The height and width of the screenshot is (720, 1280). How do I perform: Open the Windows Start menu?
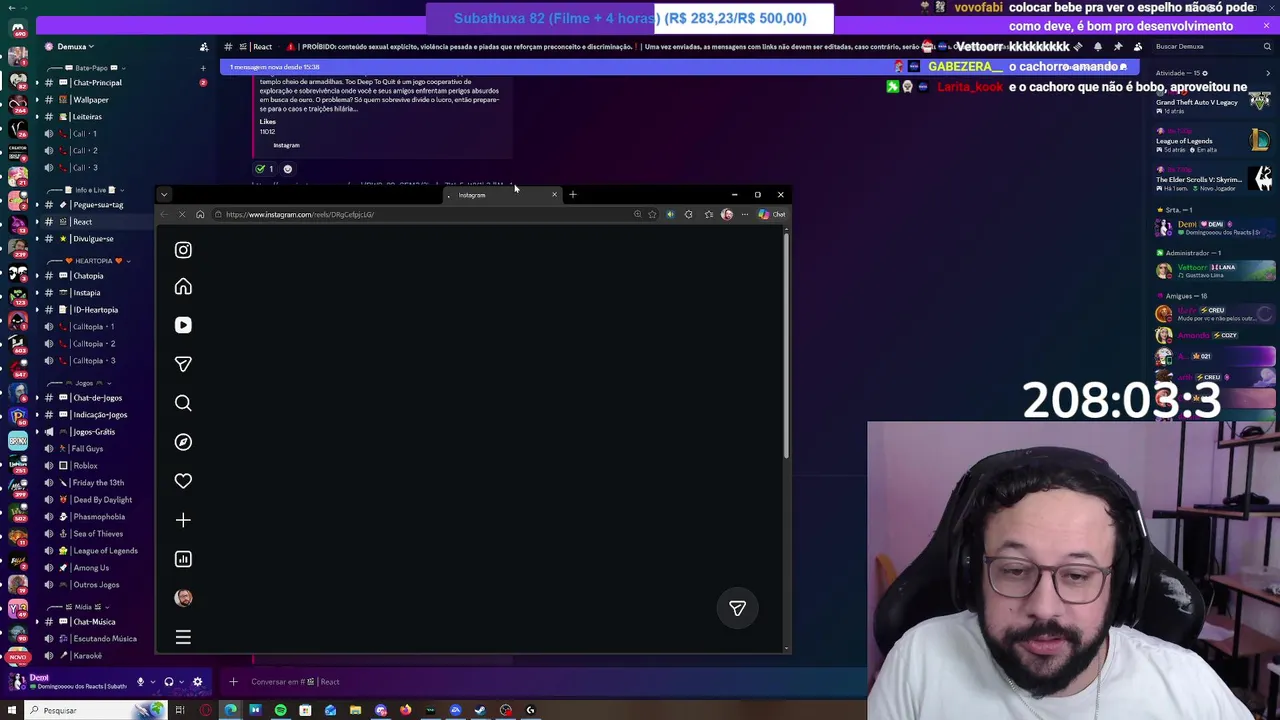(x=12, y=710)
